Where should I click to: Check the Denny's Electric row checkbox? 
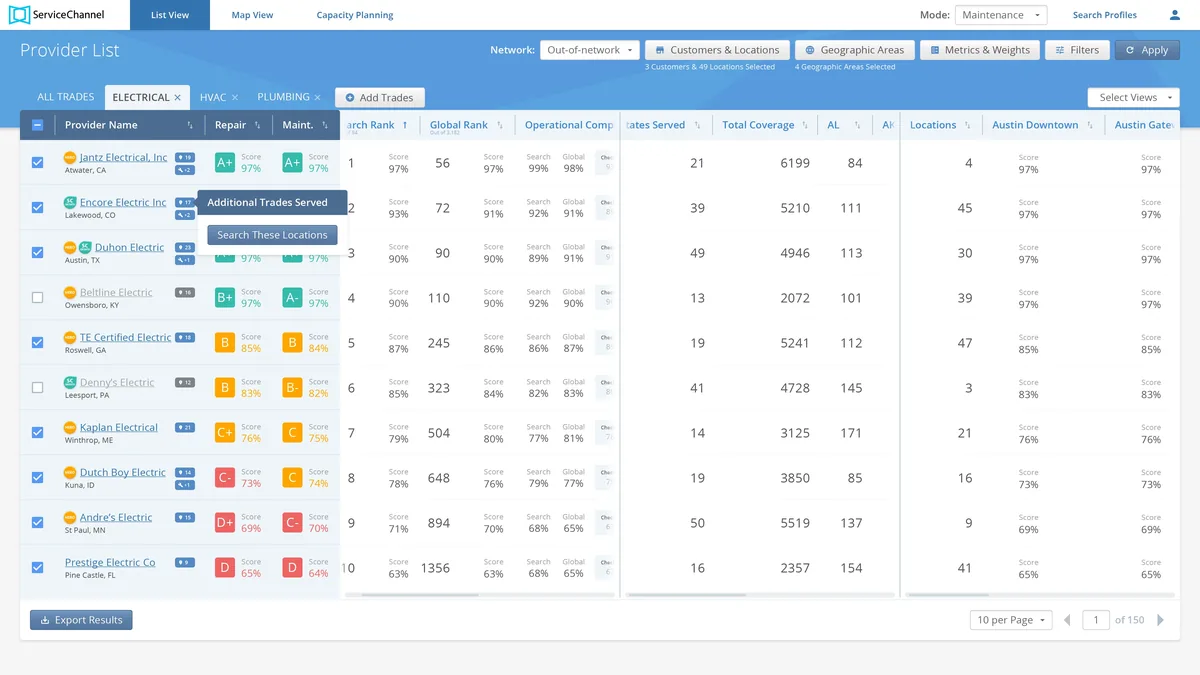(x=38, y=387)
